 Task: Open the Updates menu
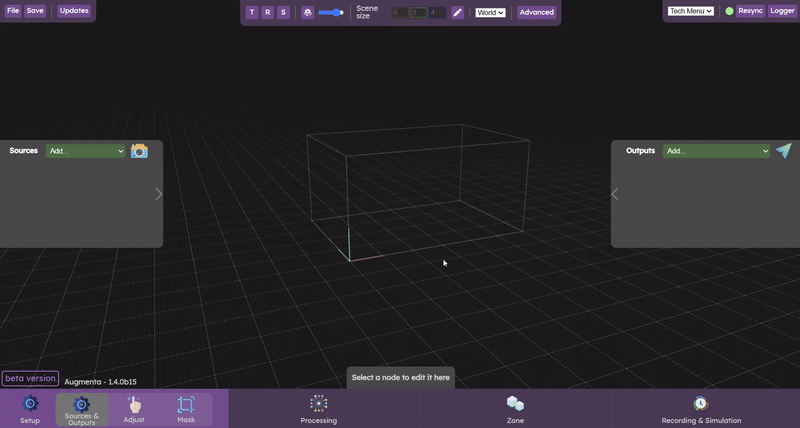[x=74, y=11]
